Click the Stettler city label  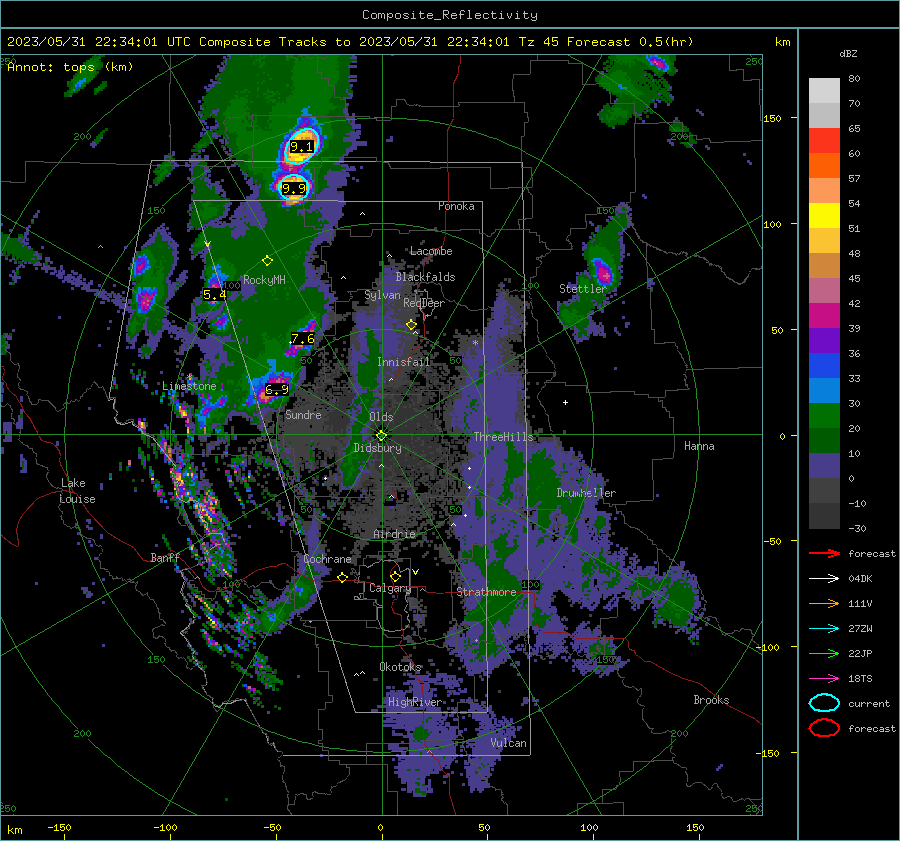click(582, 289)
